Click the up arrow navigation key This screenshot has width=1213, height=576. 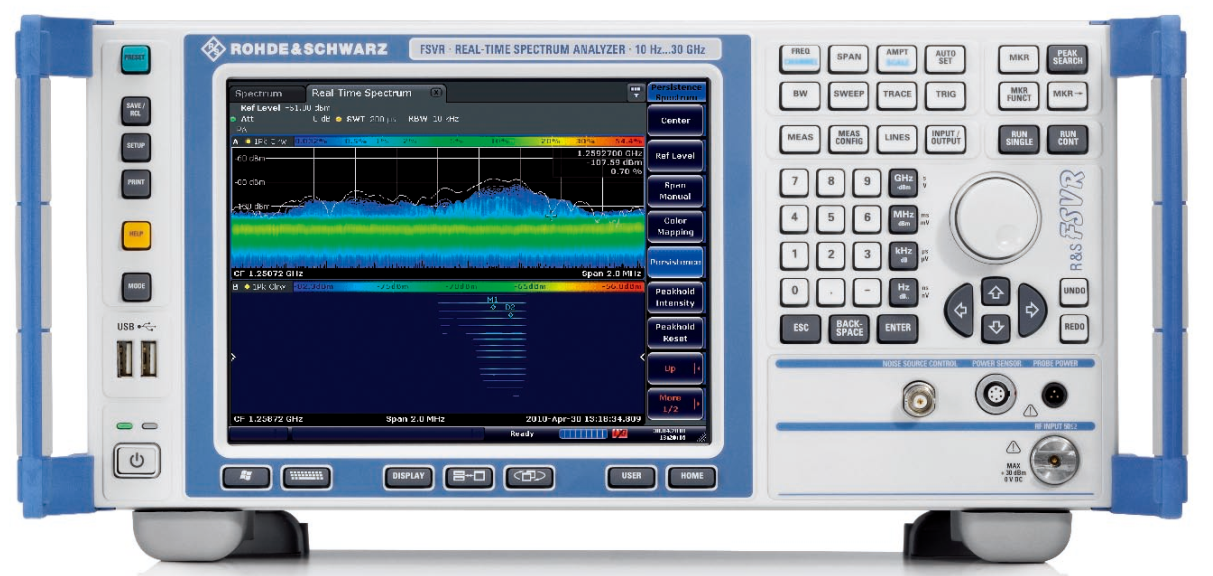click(x=994, y=291)
